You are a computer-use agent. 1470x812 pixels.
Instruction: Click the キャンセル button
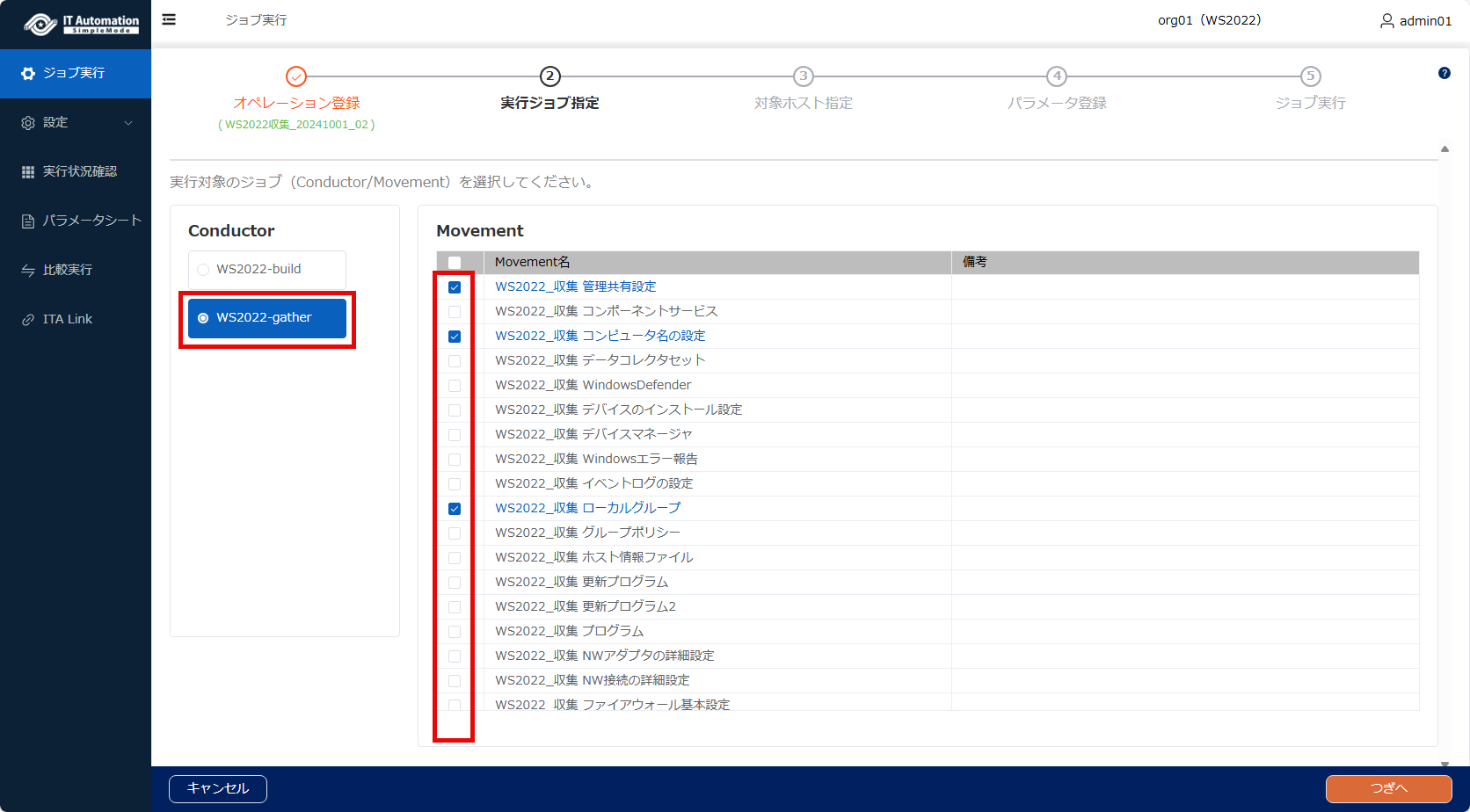(x=218, y=788)
